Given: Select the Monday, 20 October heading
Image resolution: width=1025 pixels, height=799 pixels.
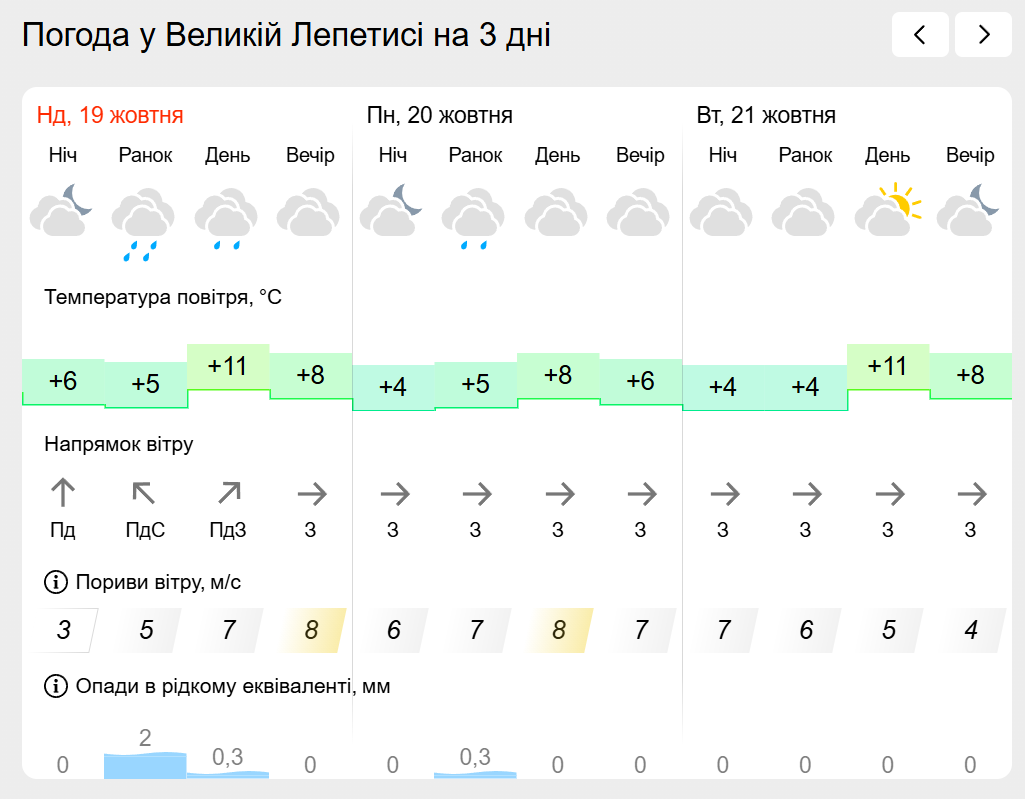Looking at the screenshot, I should (440, 115).
